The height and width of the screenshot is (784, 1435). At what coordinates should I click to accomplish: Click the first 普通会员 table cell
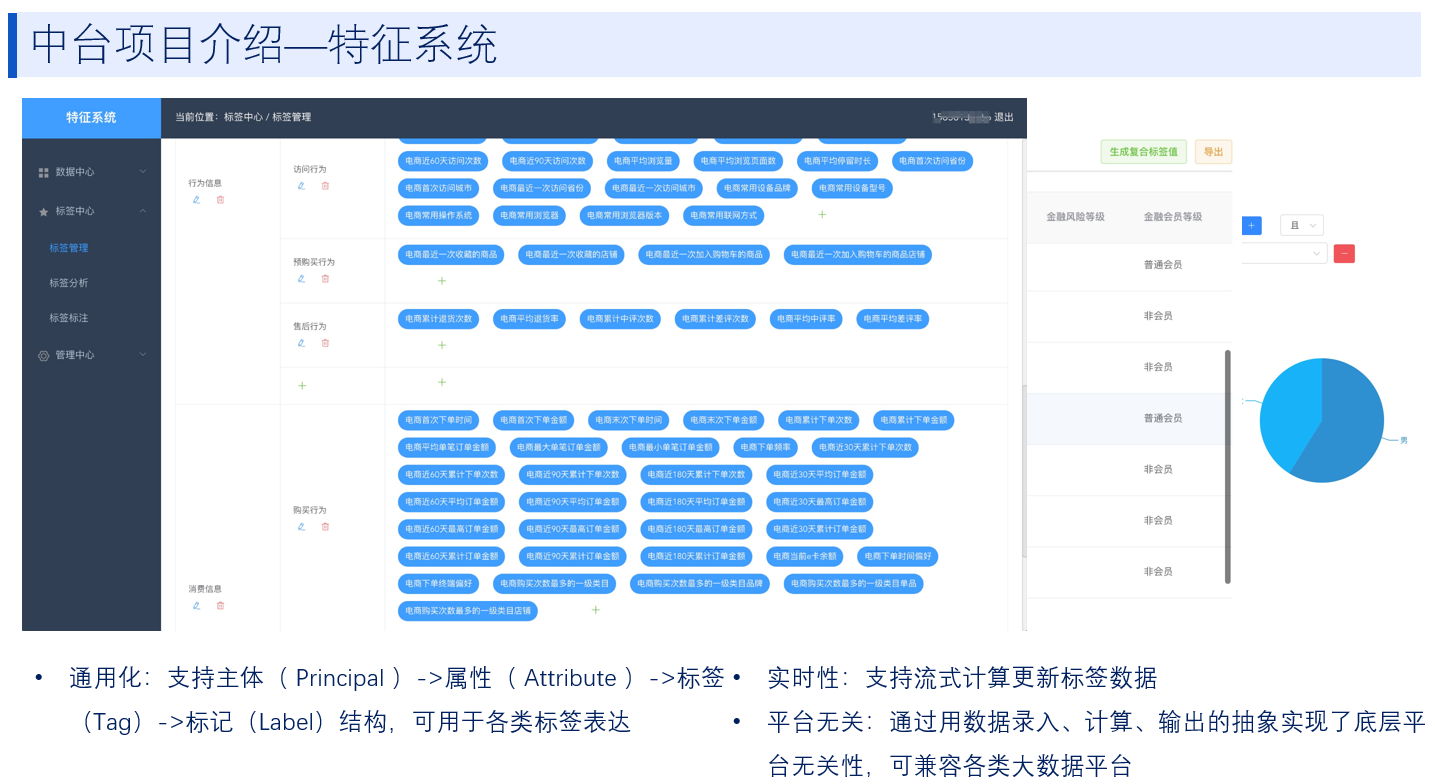pyautogui.click(x=1163, y=265)
